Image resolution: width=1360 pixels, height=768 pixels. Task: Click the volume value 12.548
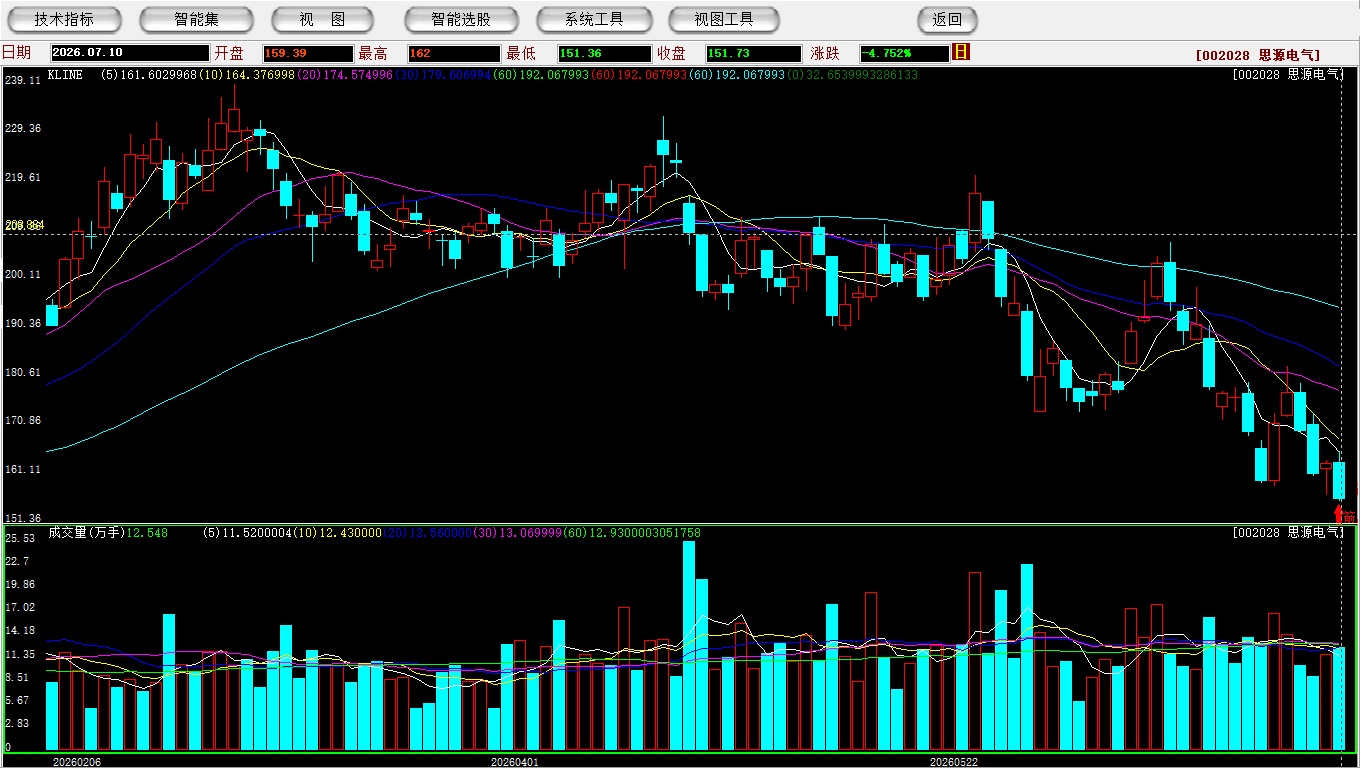coord(147,533)
